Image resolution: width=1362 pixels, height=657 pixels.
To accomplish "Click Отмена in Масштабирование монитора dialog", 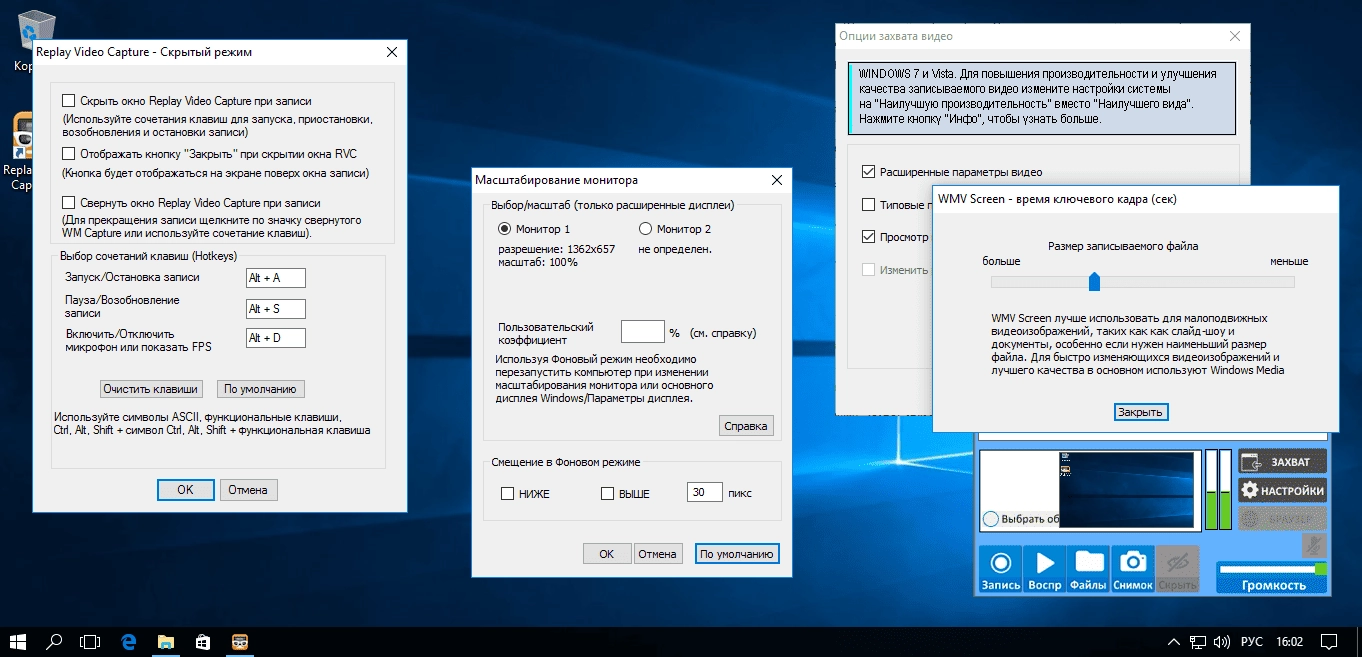I will (658, 554).
